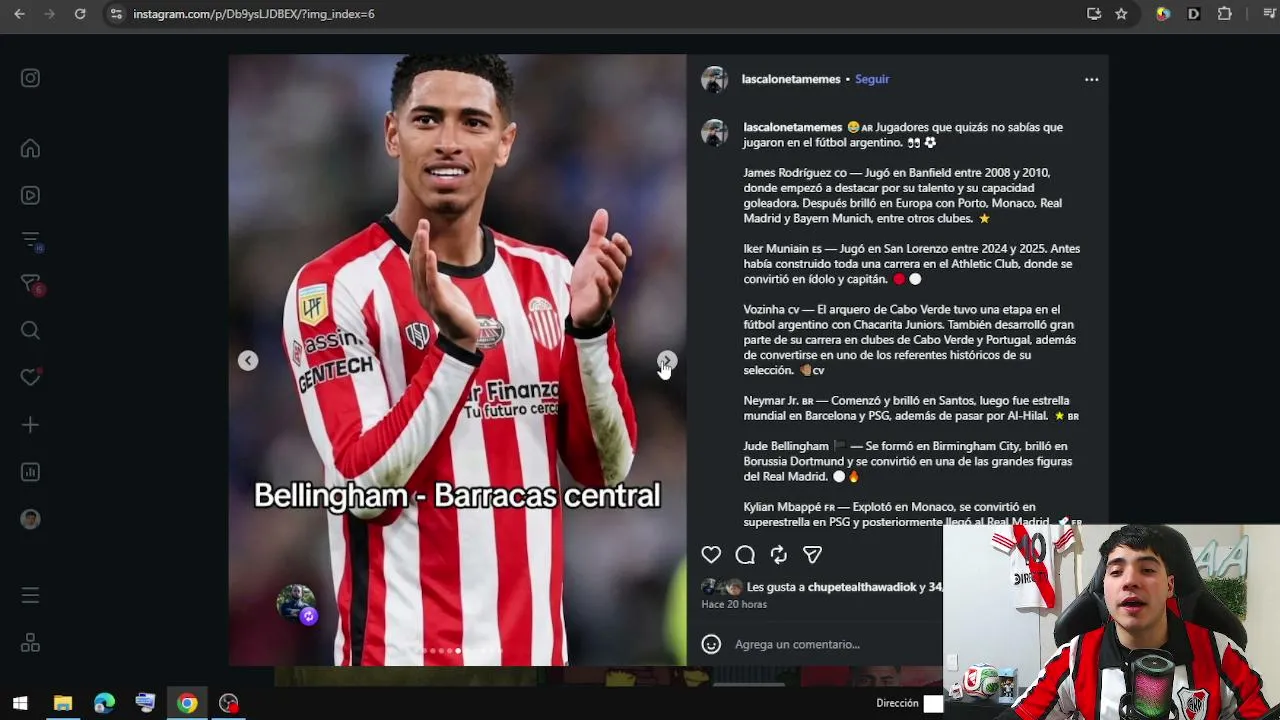
Task: Follow lascalonetamemes with Seguir
Action: click(872, 79)
